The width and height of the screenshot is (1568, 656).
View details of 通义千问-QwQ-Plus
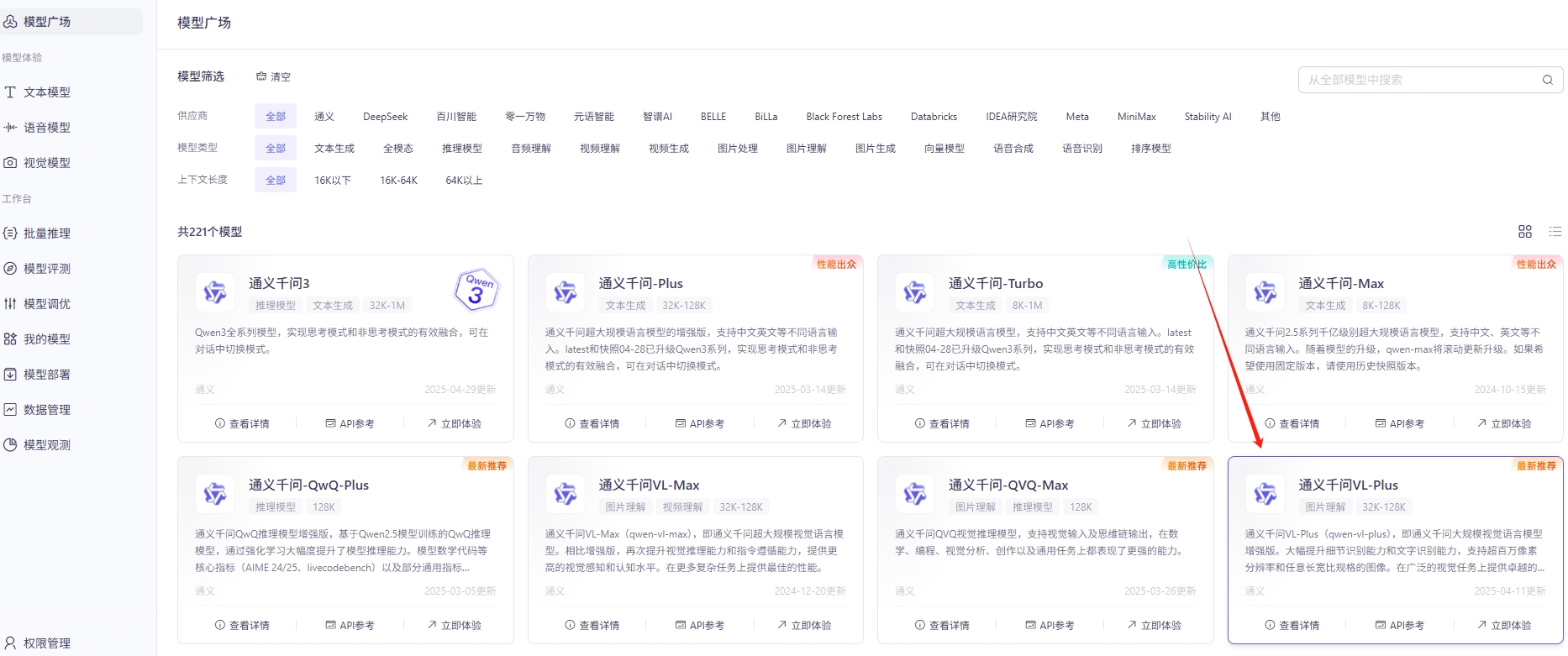pos(242,626)
